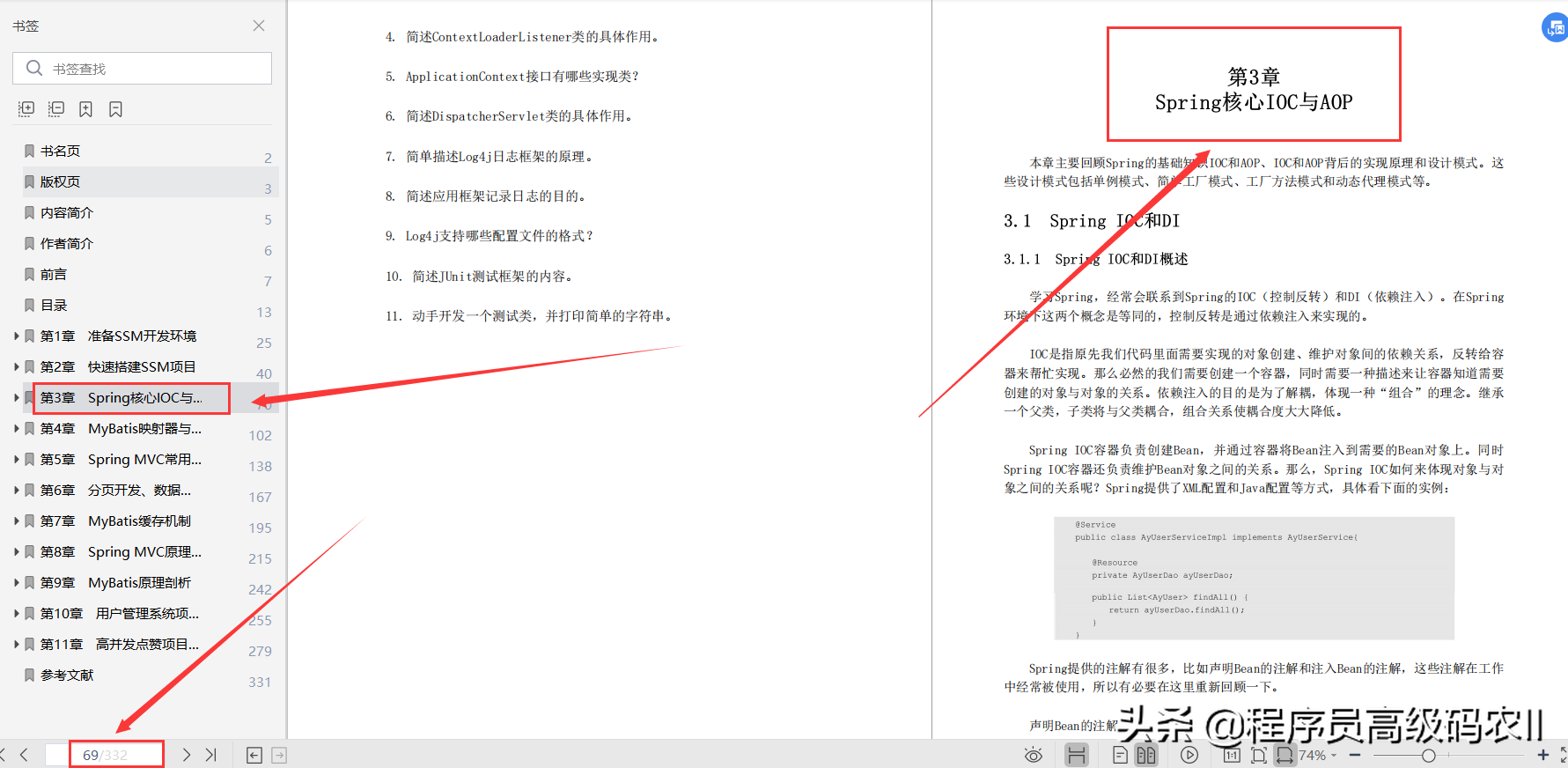
Task: Click the add bookmark icon
Action: 85,108
